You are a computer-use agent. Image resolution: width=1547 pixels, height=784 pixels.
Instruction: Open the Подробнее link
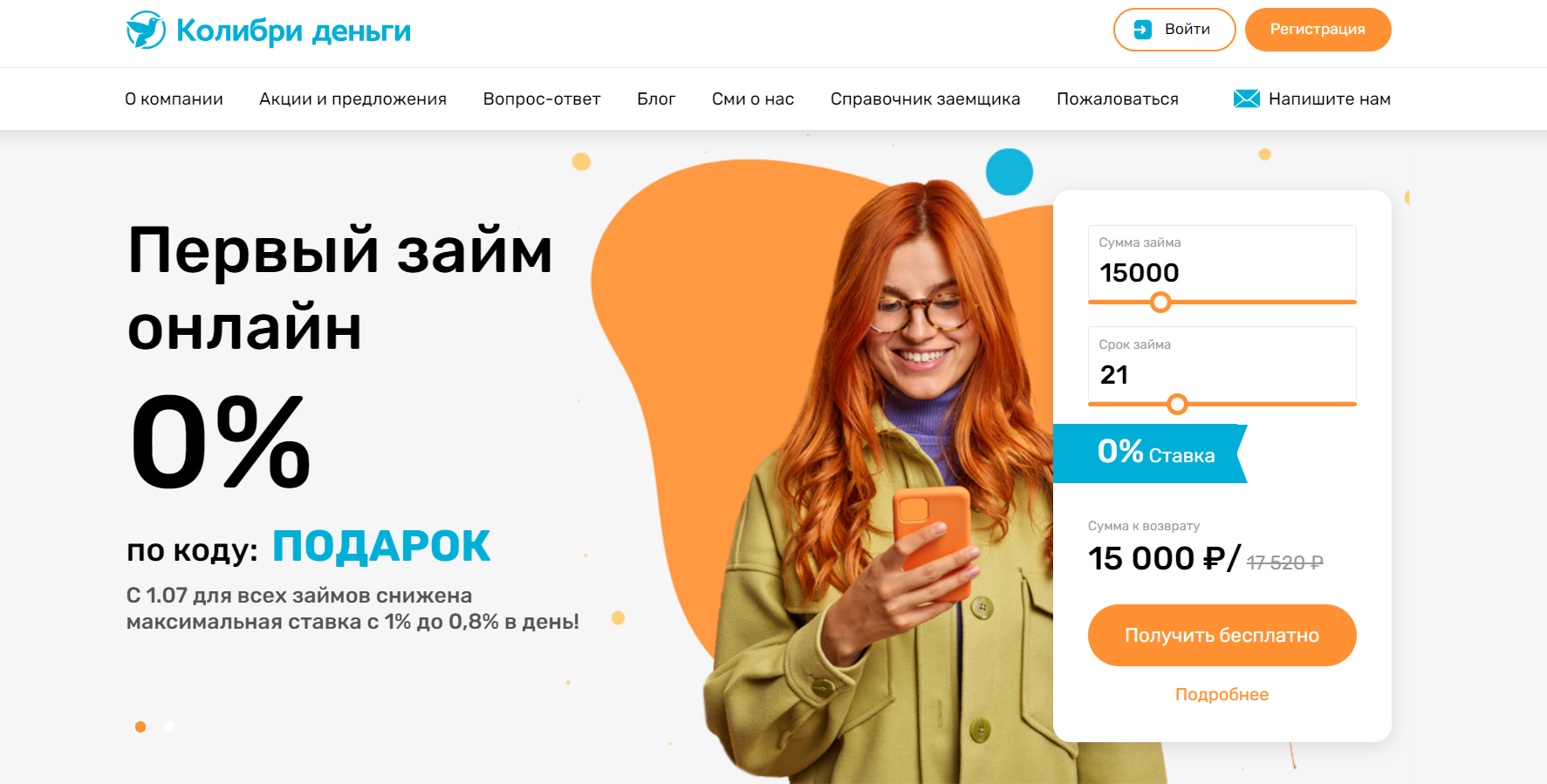pyautogui.click(x=1222, y=694)
